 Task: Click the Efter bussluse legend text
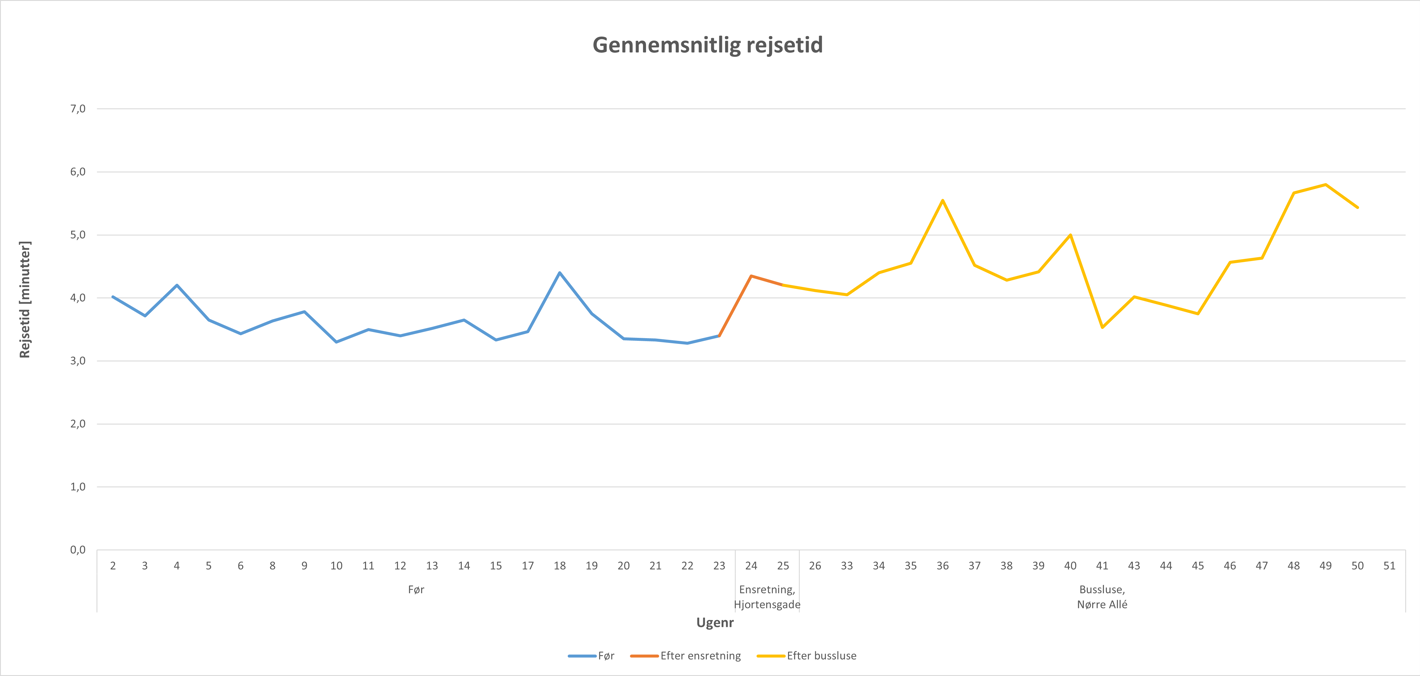[x=822, y=656]
